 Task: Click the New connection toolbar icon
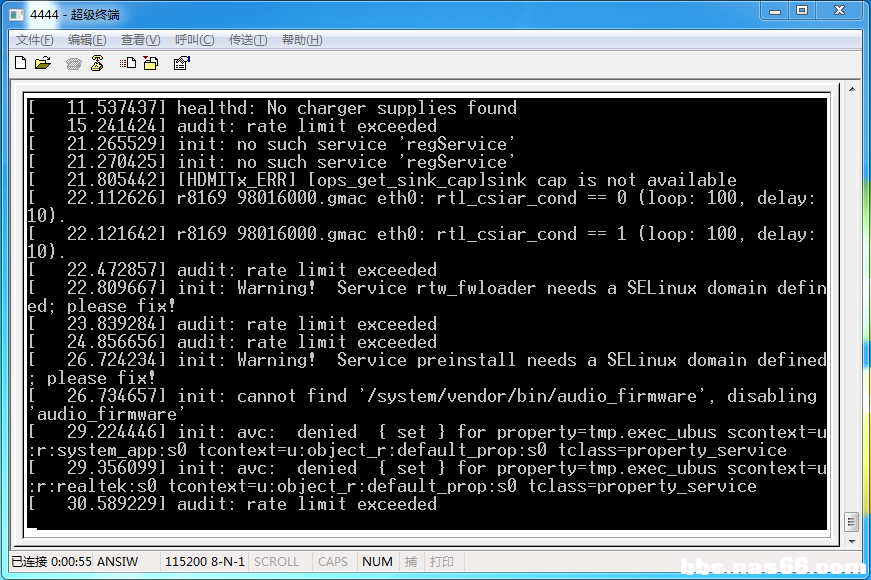tap(21, 63)
